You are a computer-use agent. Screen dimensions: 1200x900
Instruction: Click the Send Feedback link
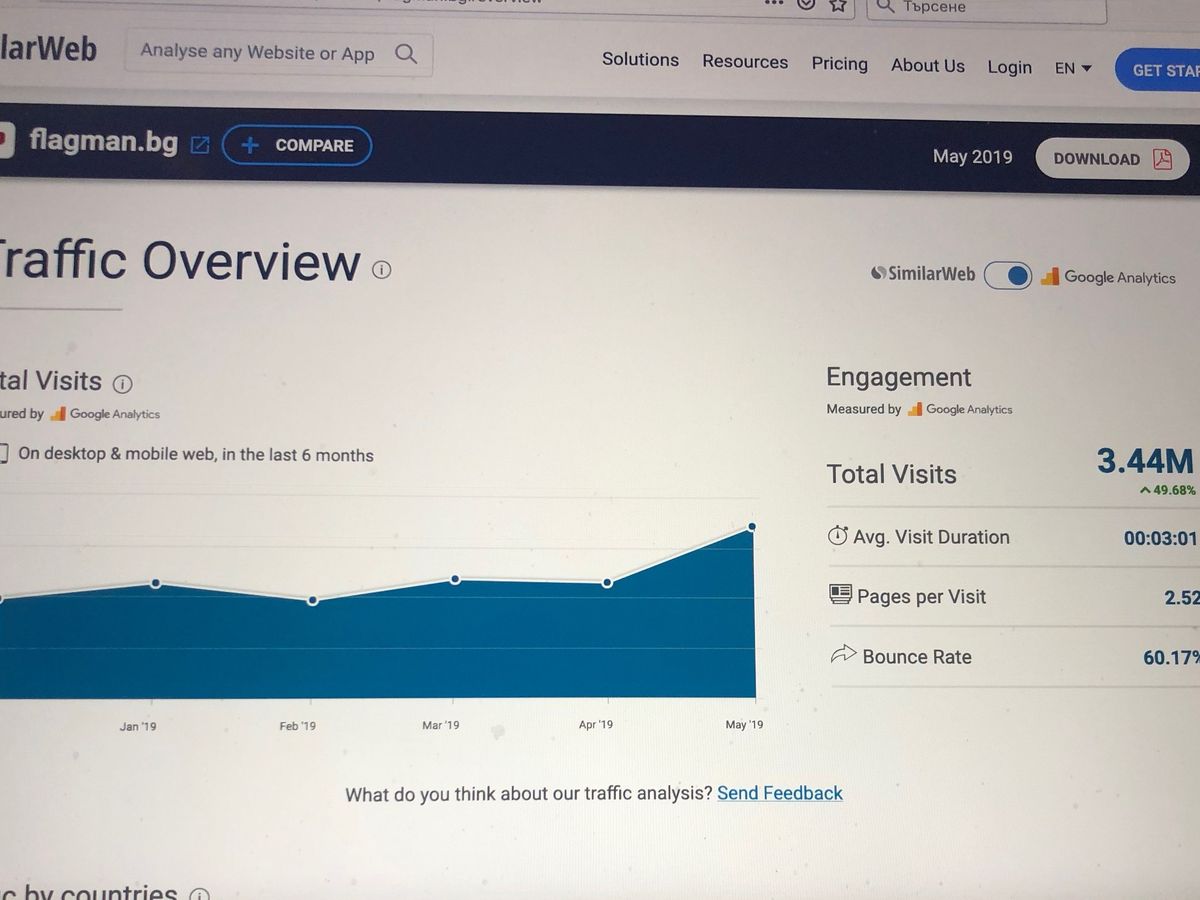(780, 793)
